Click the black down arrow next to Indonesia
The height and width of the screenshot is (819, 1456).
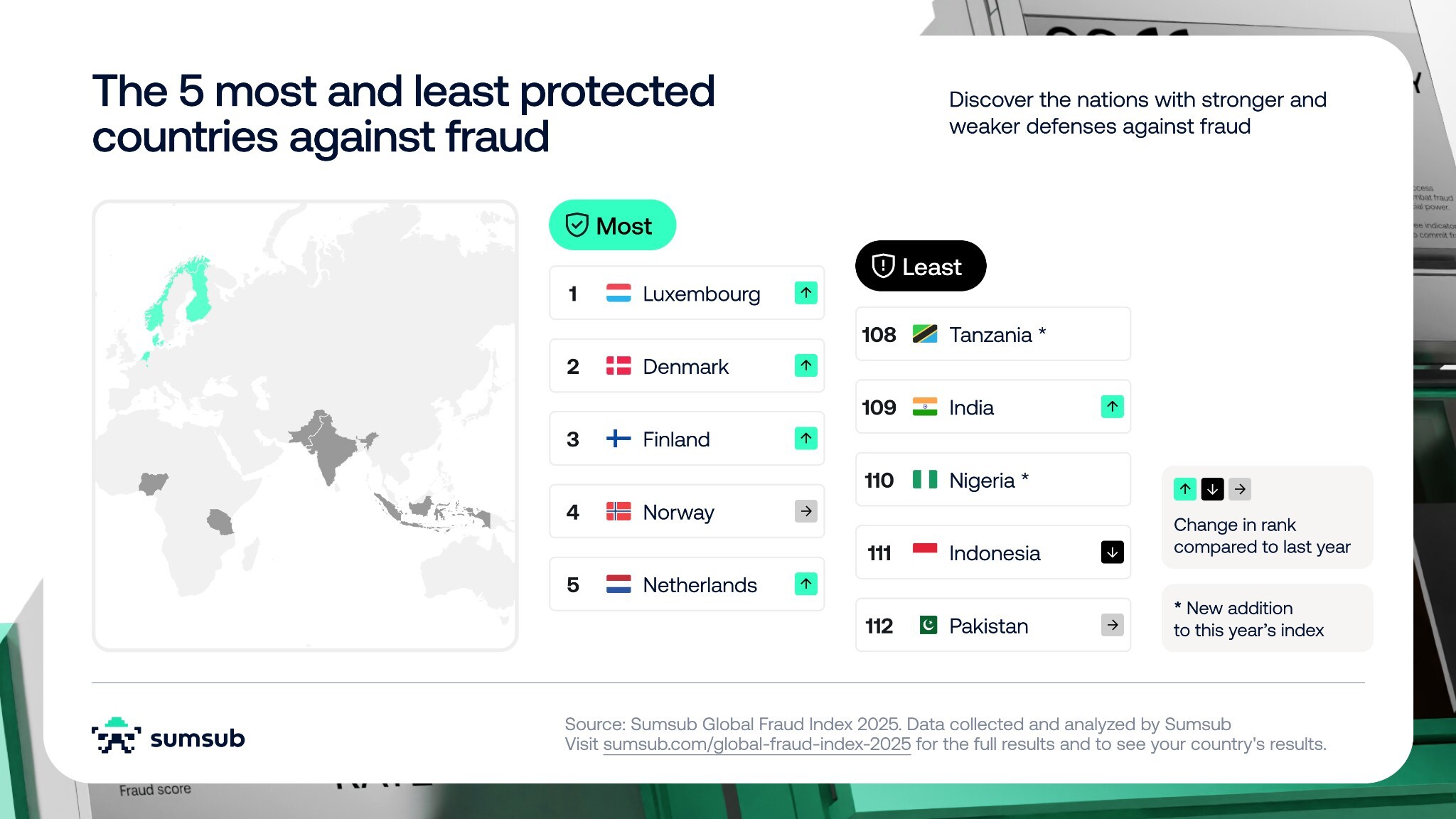point(1112,552)
